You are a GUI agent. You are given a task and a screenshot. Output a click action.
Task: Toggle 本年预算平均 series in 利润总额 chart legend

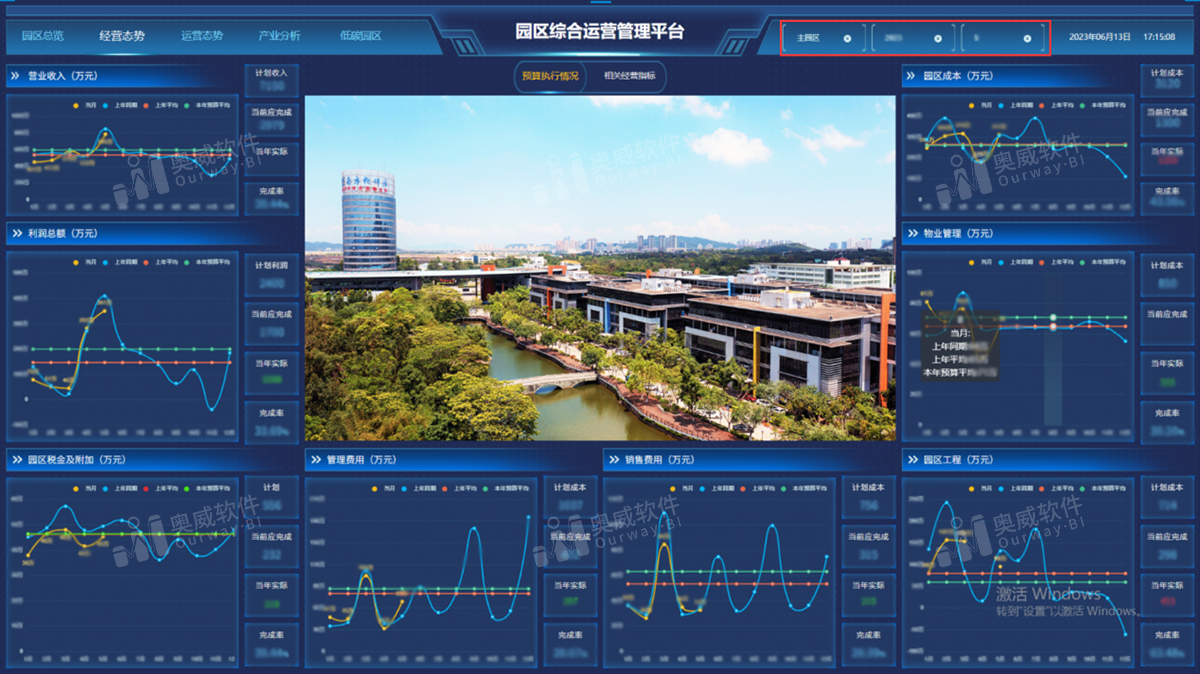point(207,262)
